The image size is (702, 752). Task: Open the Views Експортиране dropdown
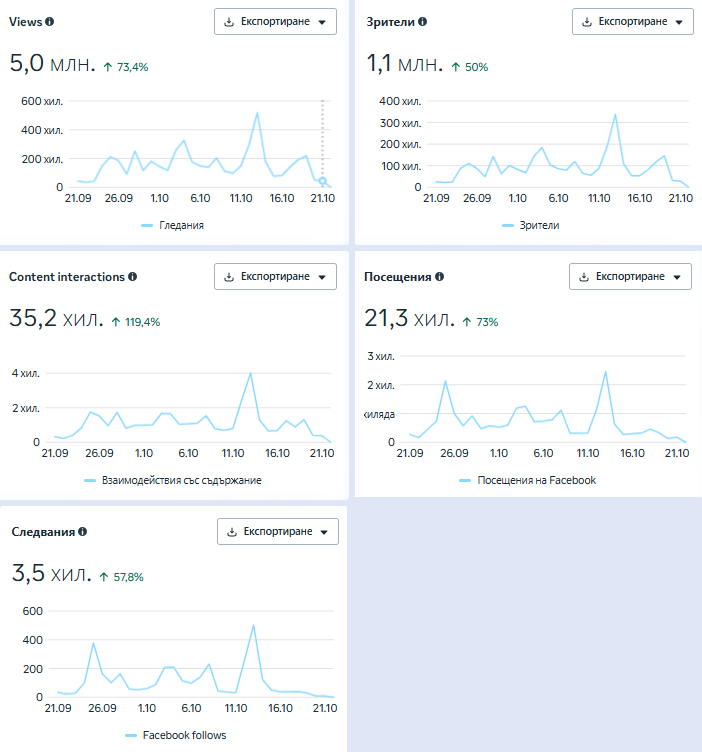click(x=275, y=22)
